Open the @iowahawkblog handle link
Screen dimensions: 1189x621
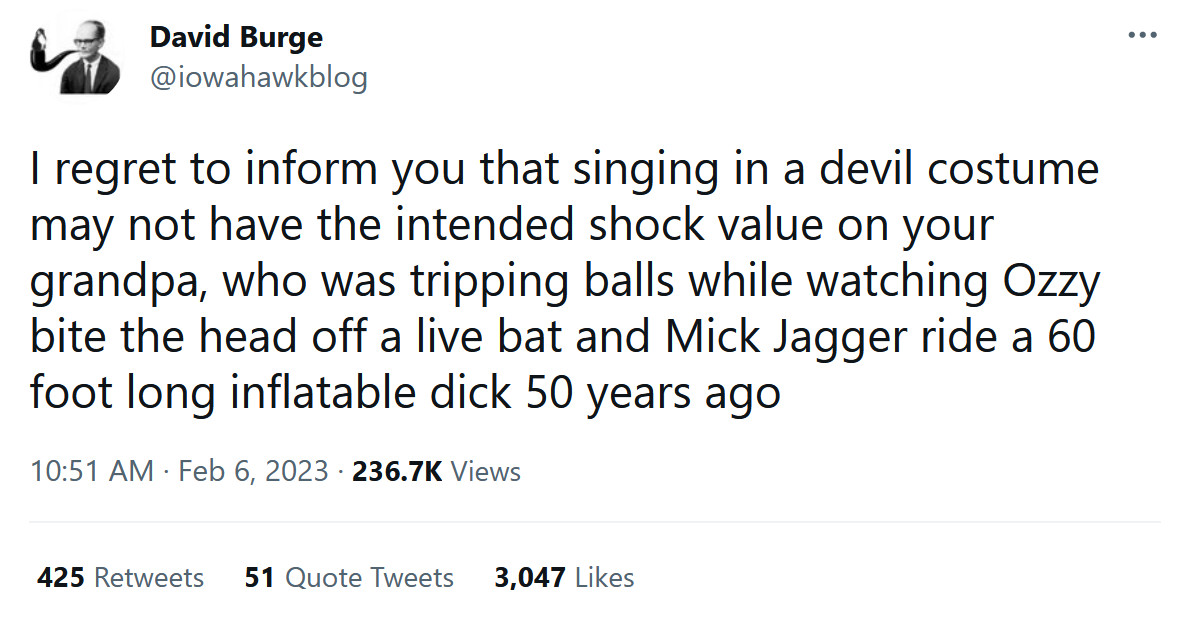[258, 77]
